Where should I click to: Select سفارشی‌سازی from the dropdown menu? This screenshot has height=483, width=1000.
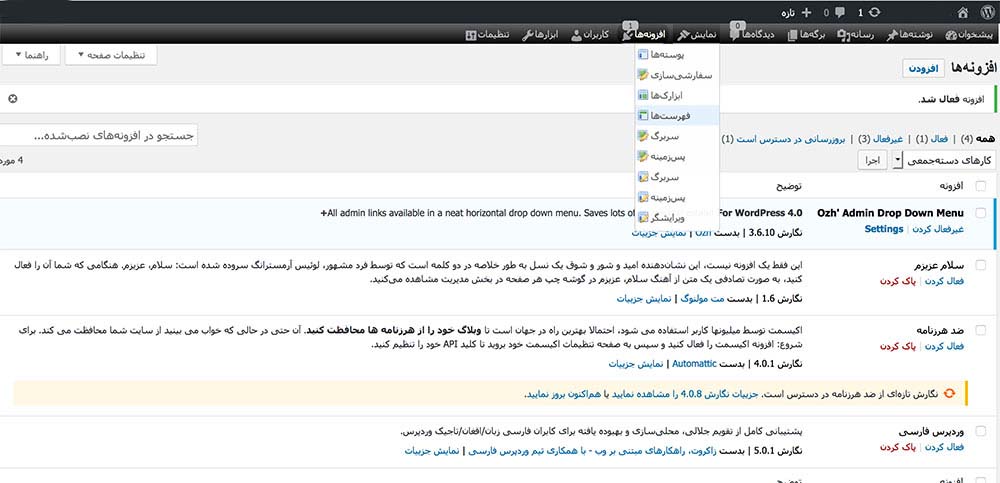675,75
